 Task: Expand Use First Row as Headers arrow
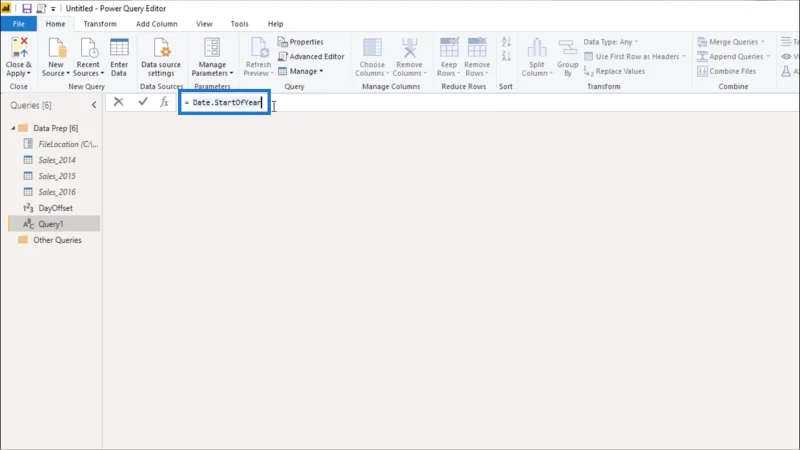click(684, 57)
